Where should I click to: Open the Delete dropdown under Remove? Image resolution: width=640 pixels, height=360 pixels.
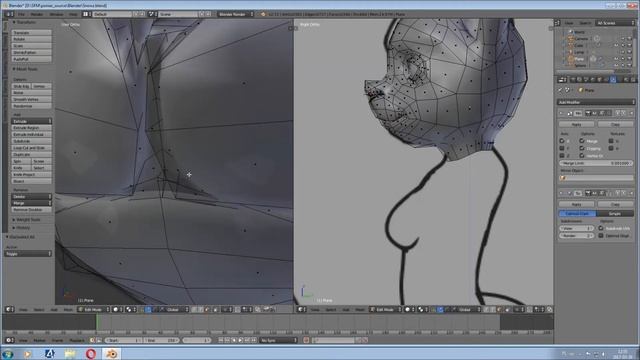tap(31, 196)
